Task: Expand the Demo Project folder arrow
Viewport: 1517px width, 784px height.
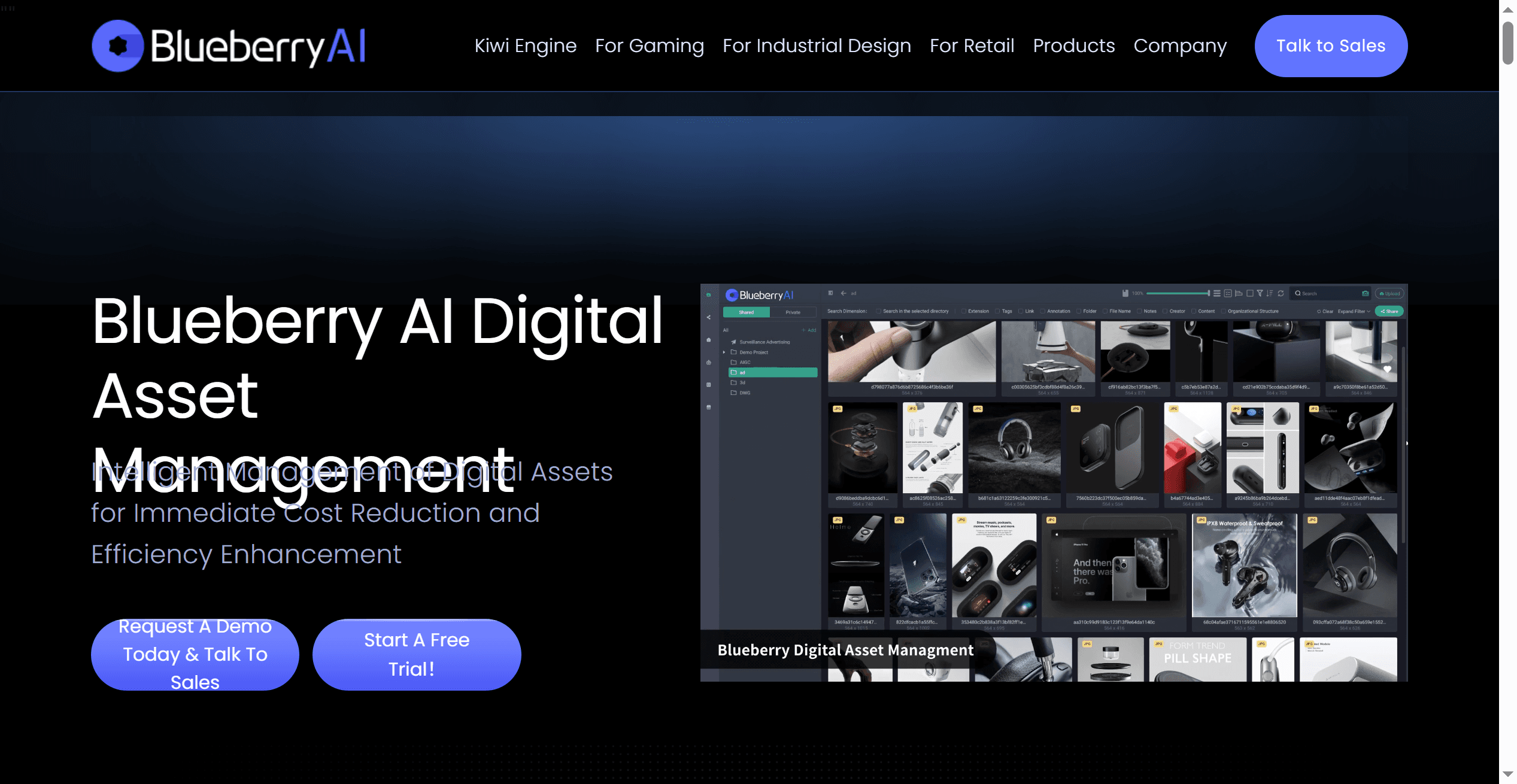Action: [724, 353]
